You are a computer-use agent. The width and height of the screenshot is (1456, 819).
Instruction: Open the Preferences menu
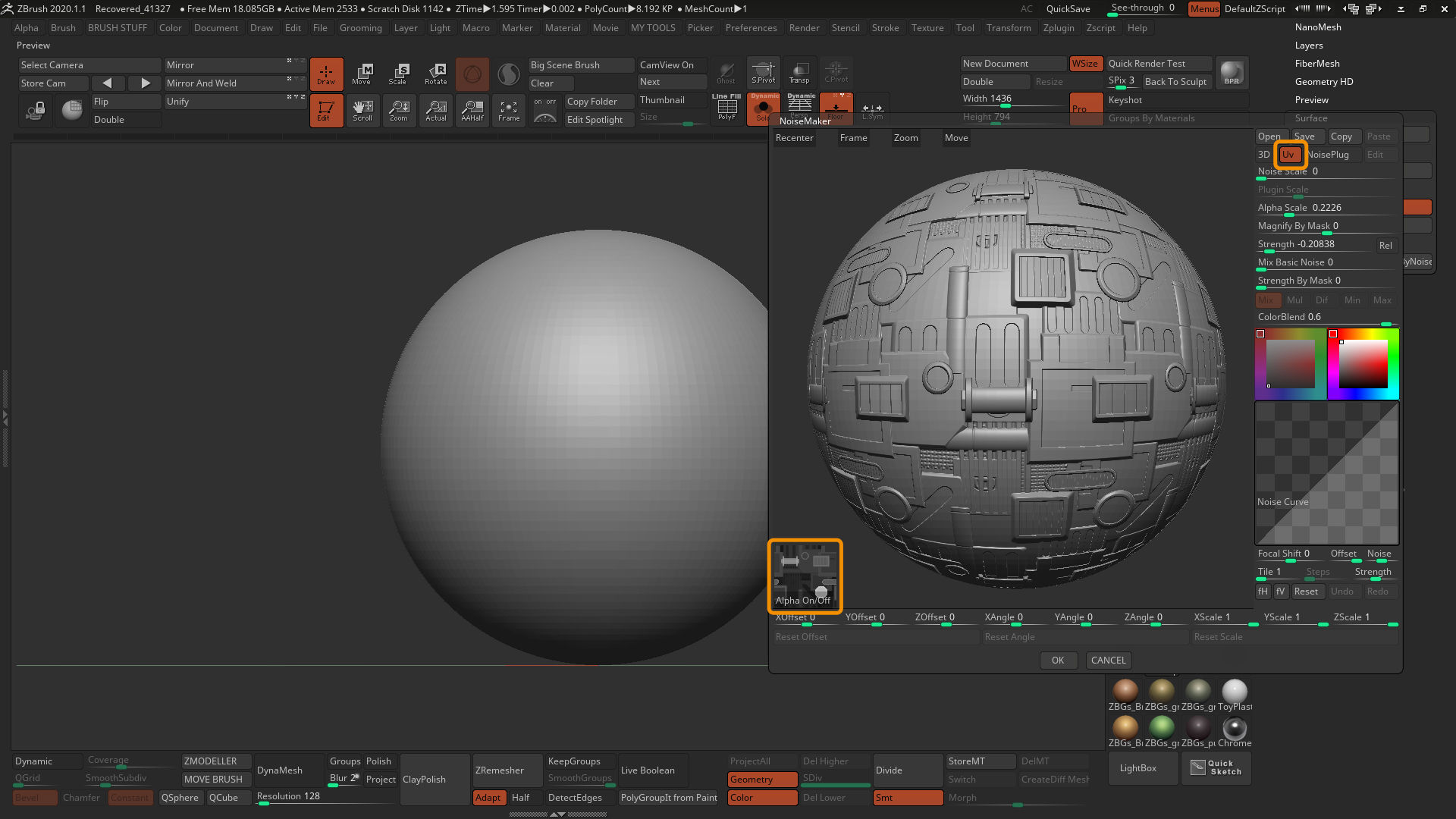751,28
